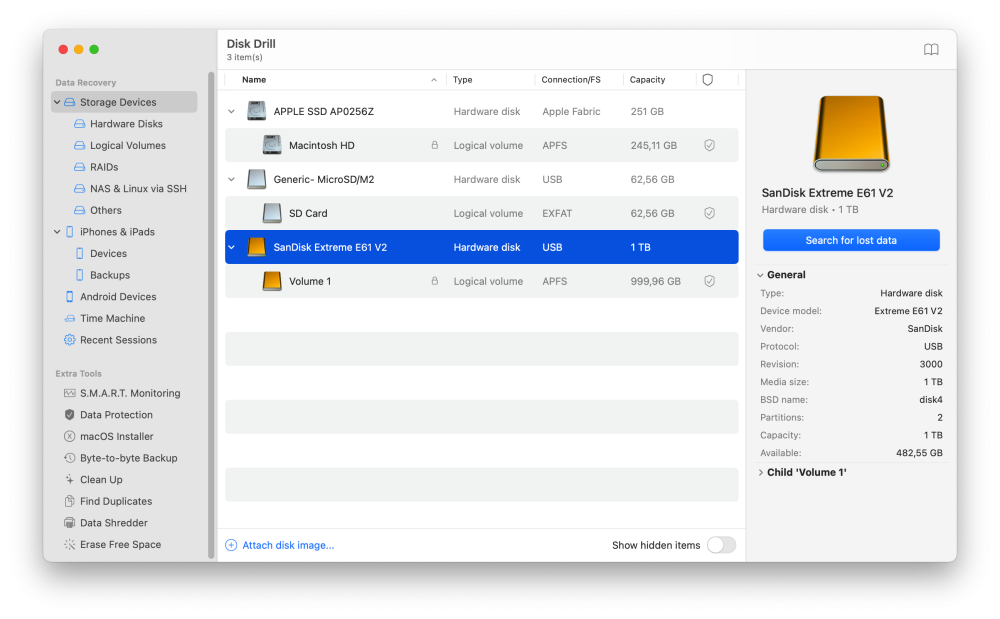This screenshot has width=1000, height=619.
Task: Click the 245,11 GB capacity cell
Action: [x=654, y=145]
